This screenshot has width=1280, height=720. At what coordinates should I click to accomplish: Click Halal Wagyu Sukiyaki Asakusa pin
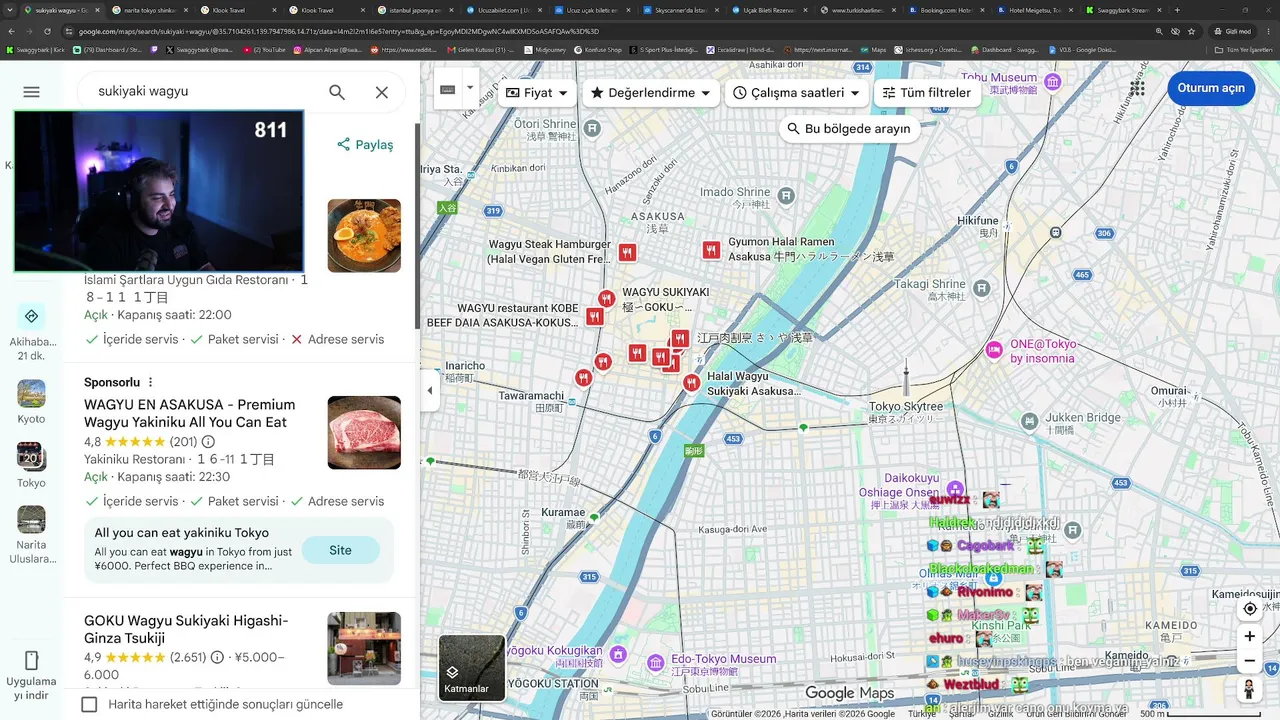[691, 383]
